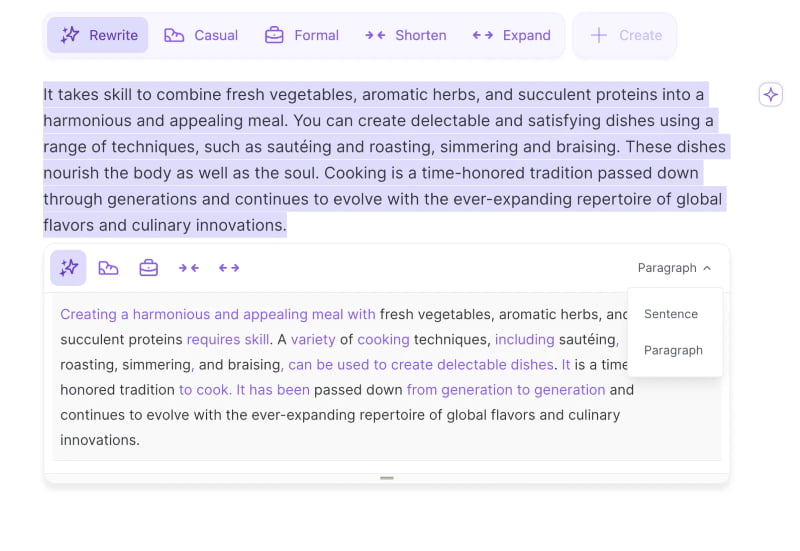Select the rewrite sparkle icon in the result panel
Screen dimensions: 800x551
(68, 268)
